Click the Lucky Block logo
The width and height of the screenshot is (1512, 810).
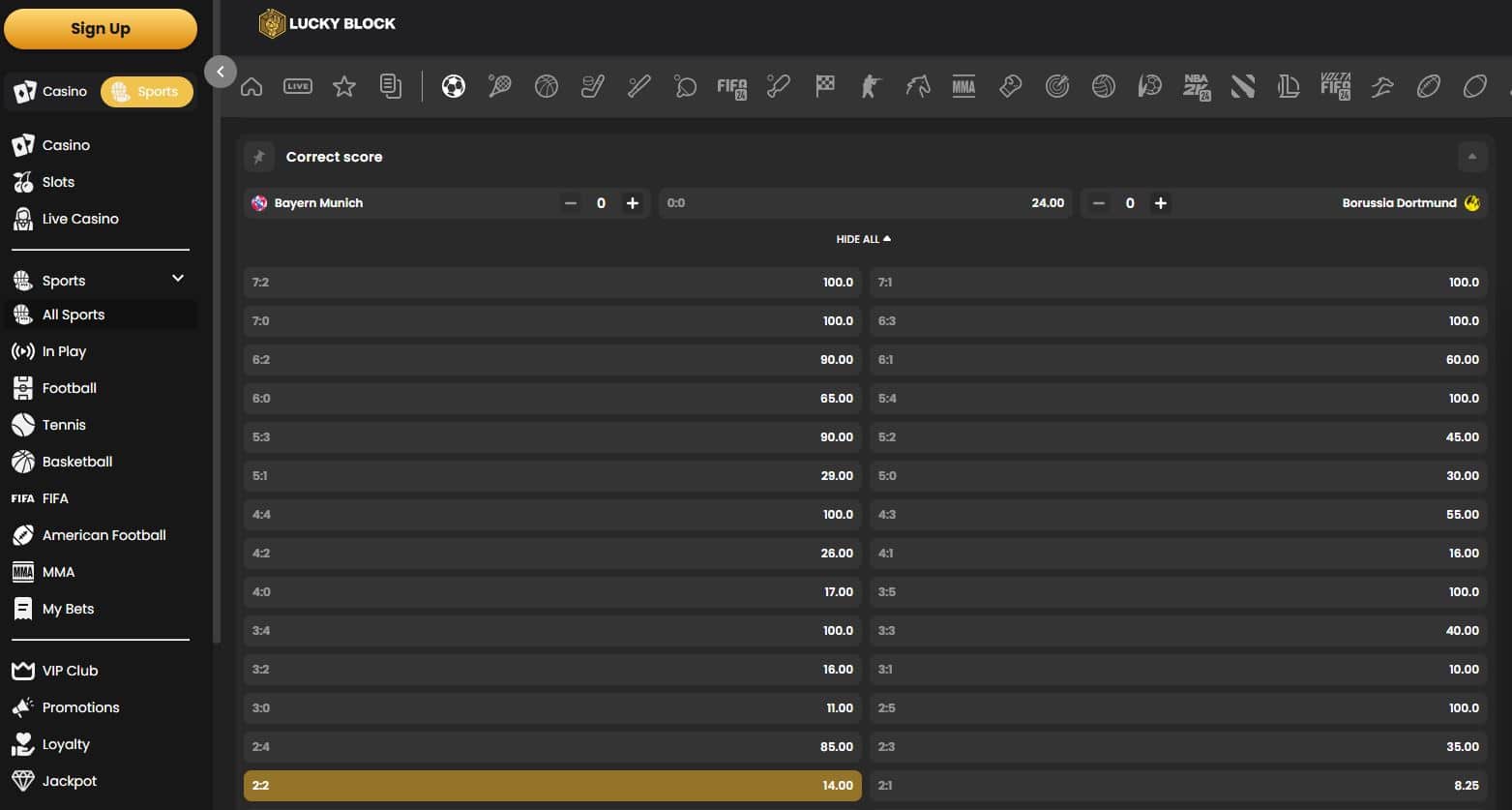(327, 23)
